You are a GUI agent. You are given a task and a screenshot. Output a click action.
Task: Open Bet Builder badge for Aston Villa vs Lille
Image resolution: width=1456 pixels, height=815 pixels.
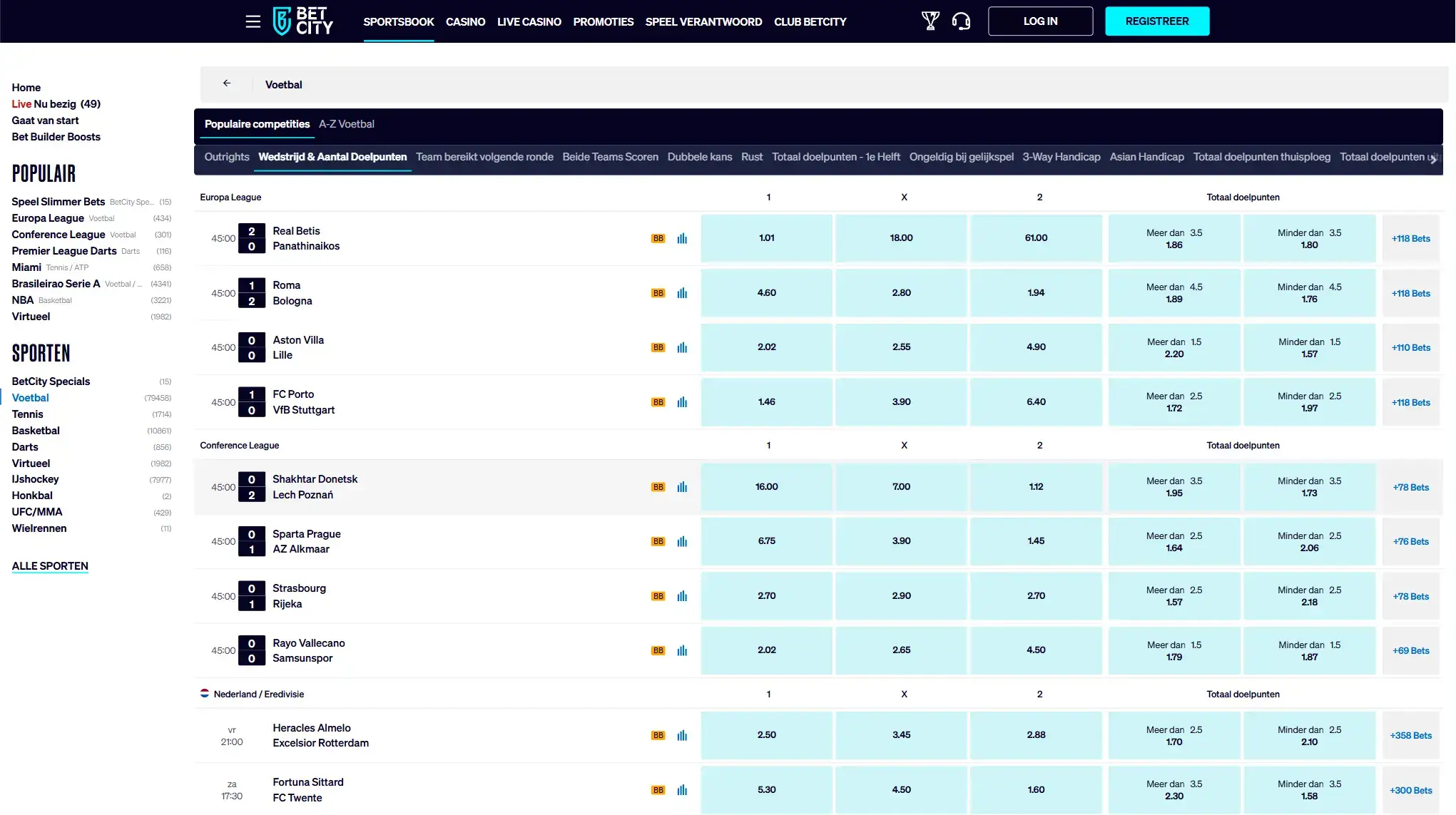pyautogui.click(x=658, y=348)
